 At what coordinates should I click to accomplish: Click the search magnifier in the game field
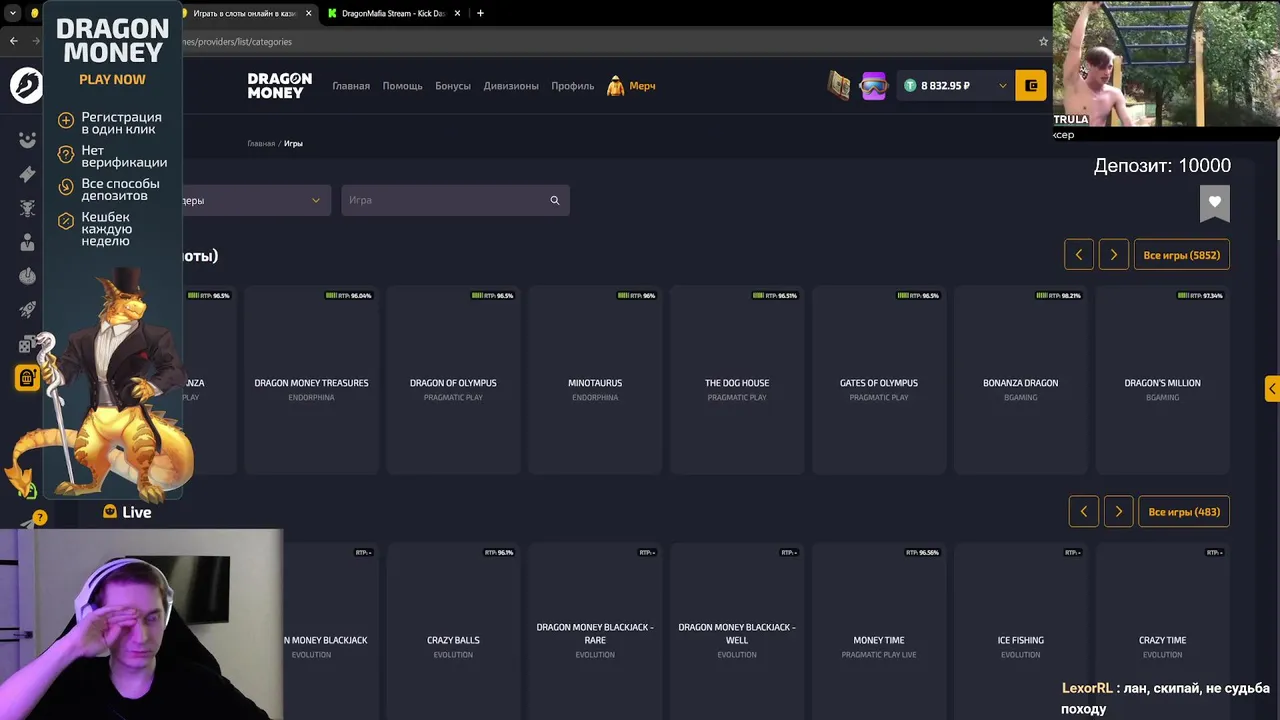click(x=555, y=200)
